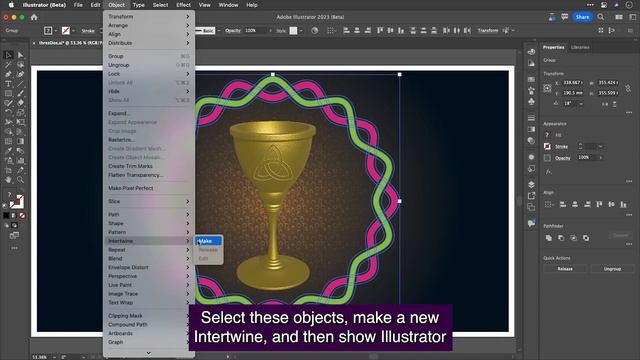Open the comments icon beside Share

point(564,17)
